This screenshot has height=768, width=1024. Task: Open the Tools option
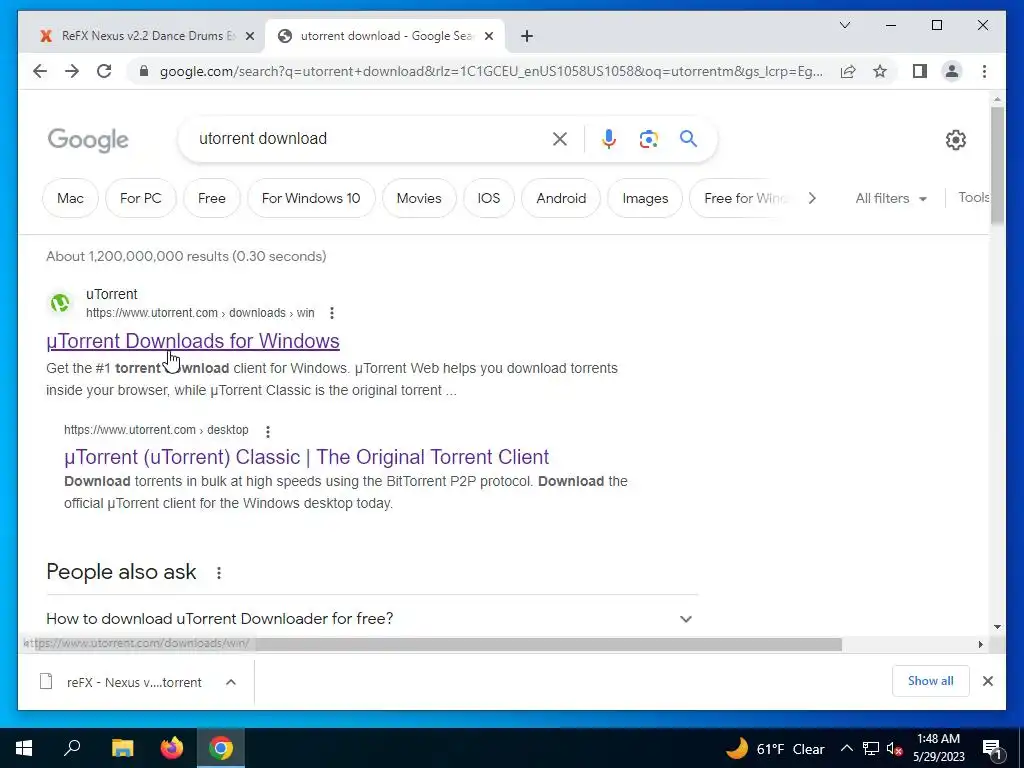973,197
